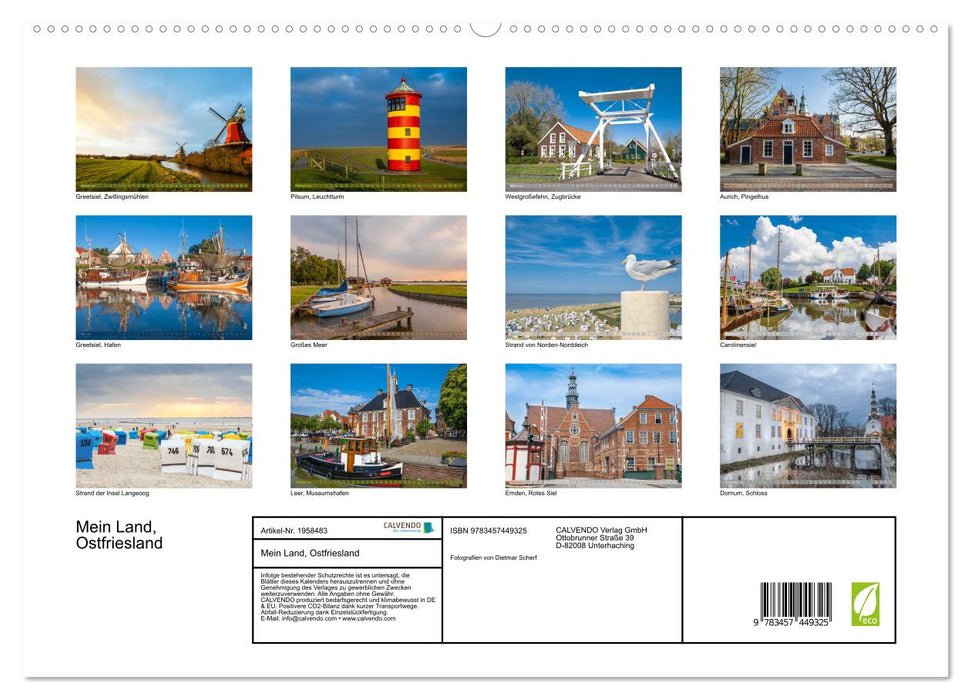Click the Westgroßefehn Zugbrücke drawbridge image

[x=592, y=129]
